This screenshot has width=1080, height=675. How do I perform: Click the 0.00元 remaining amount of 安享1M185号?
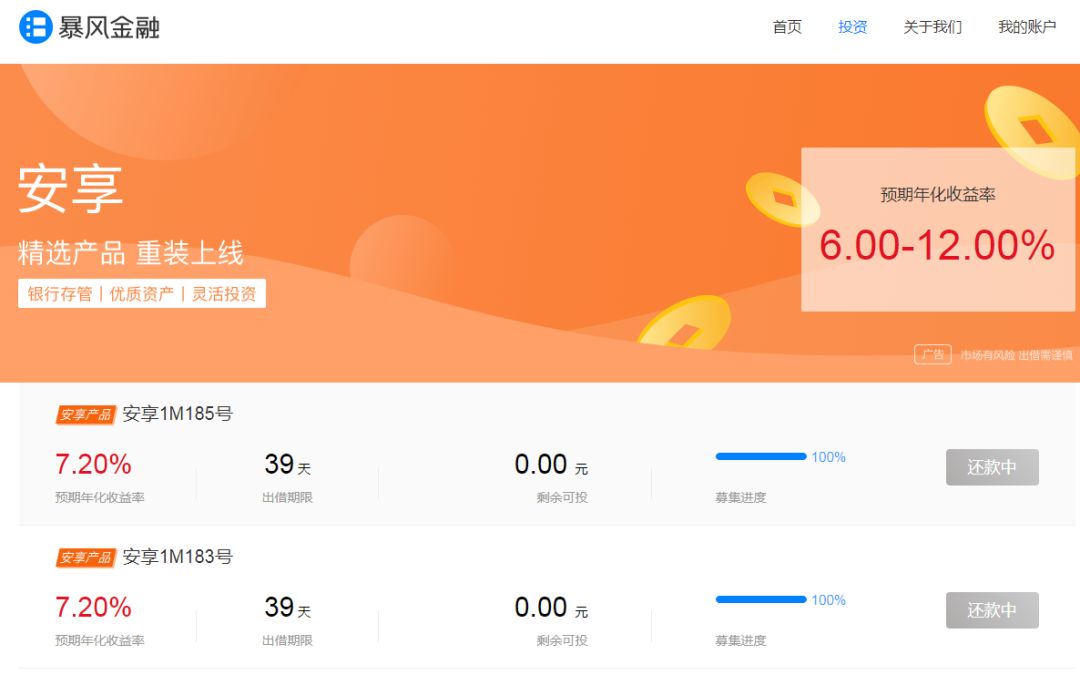551,465
